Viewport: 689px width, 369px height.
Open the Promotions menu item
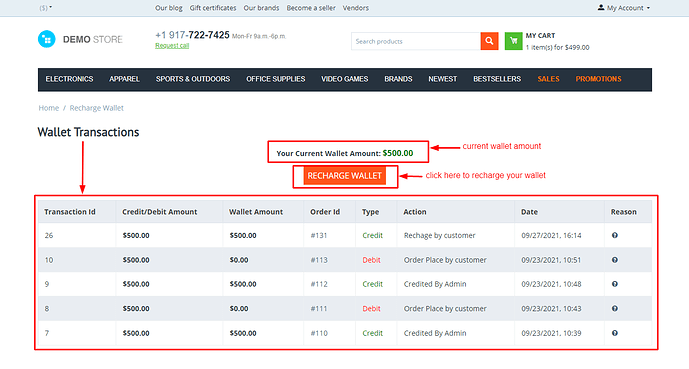click(598, 79)
